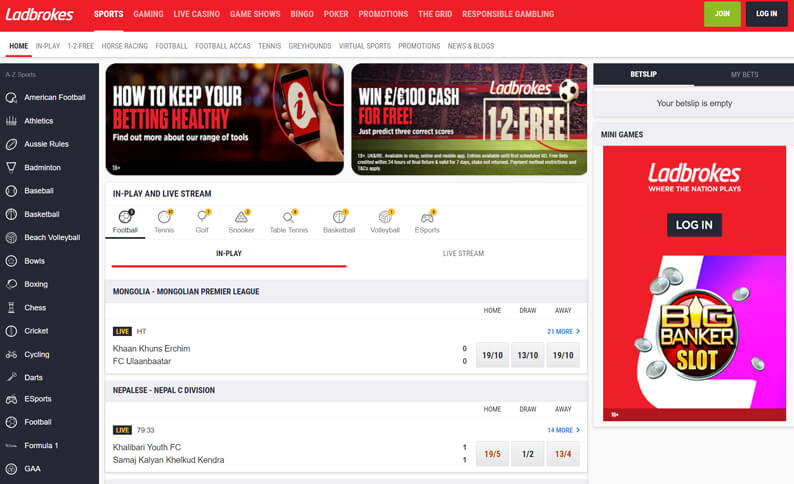Open Greyhounds in the sub navigation
Image resolution: width=794 pixels, height=484 pixels.
309,46
